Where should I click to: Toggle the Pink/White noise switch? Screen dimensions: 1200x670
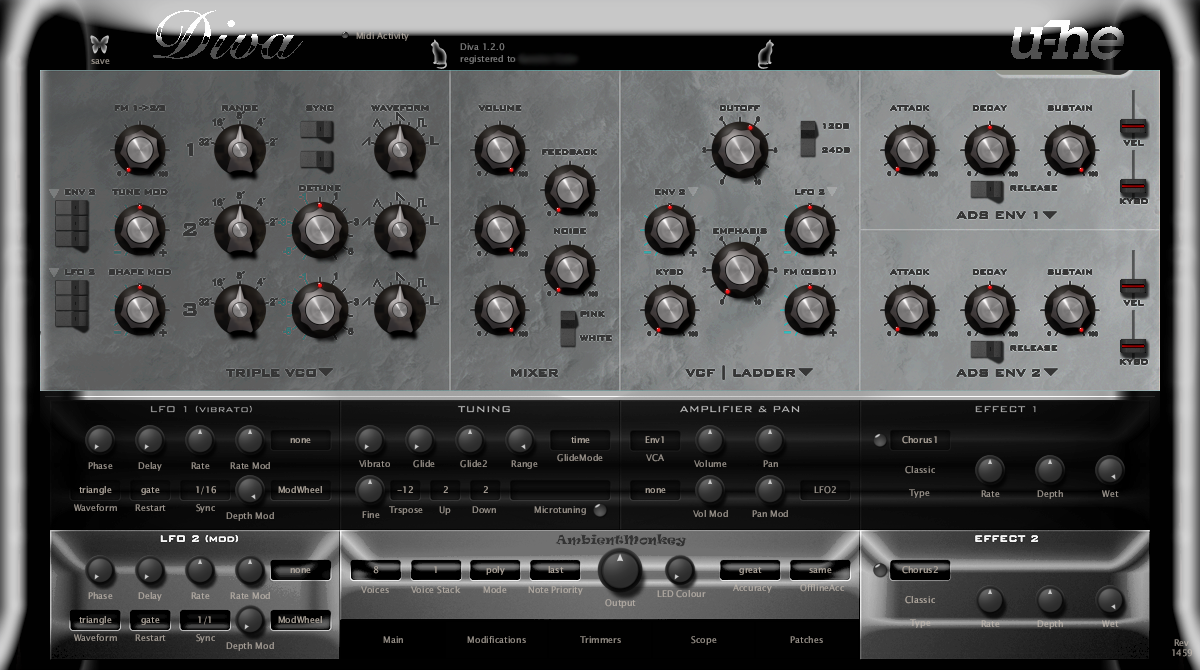pos(568,329)
